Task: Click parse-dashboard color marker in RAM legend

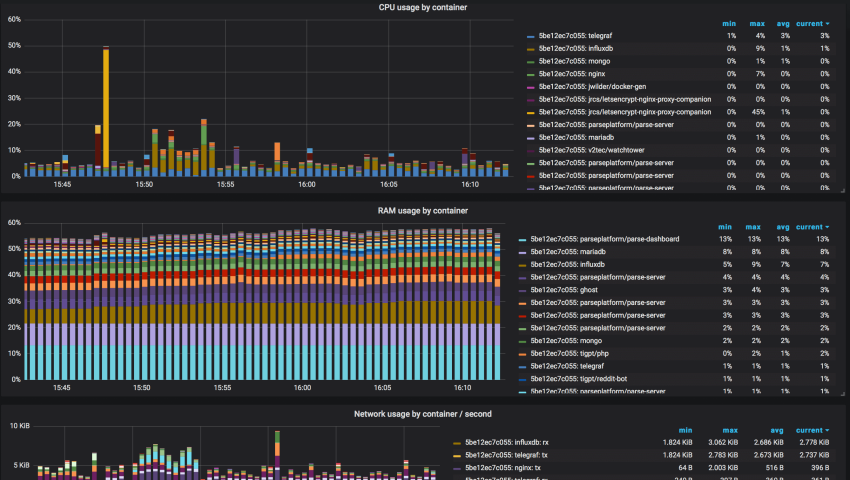Action: [x=522, y=239]
